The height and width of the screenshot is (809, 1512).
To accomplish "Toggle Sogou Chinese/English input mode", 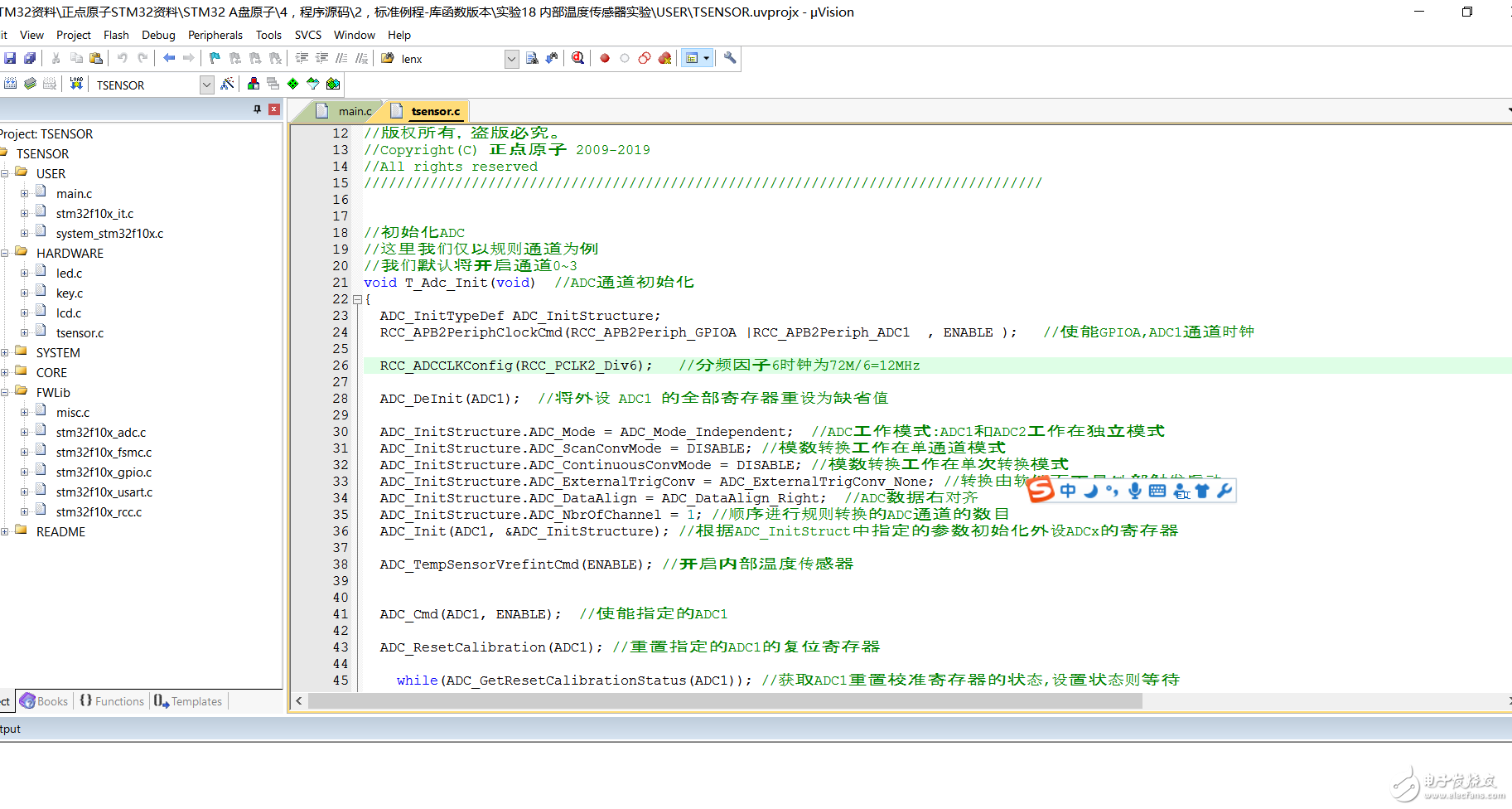I will pos(1068,491).
